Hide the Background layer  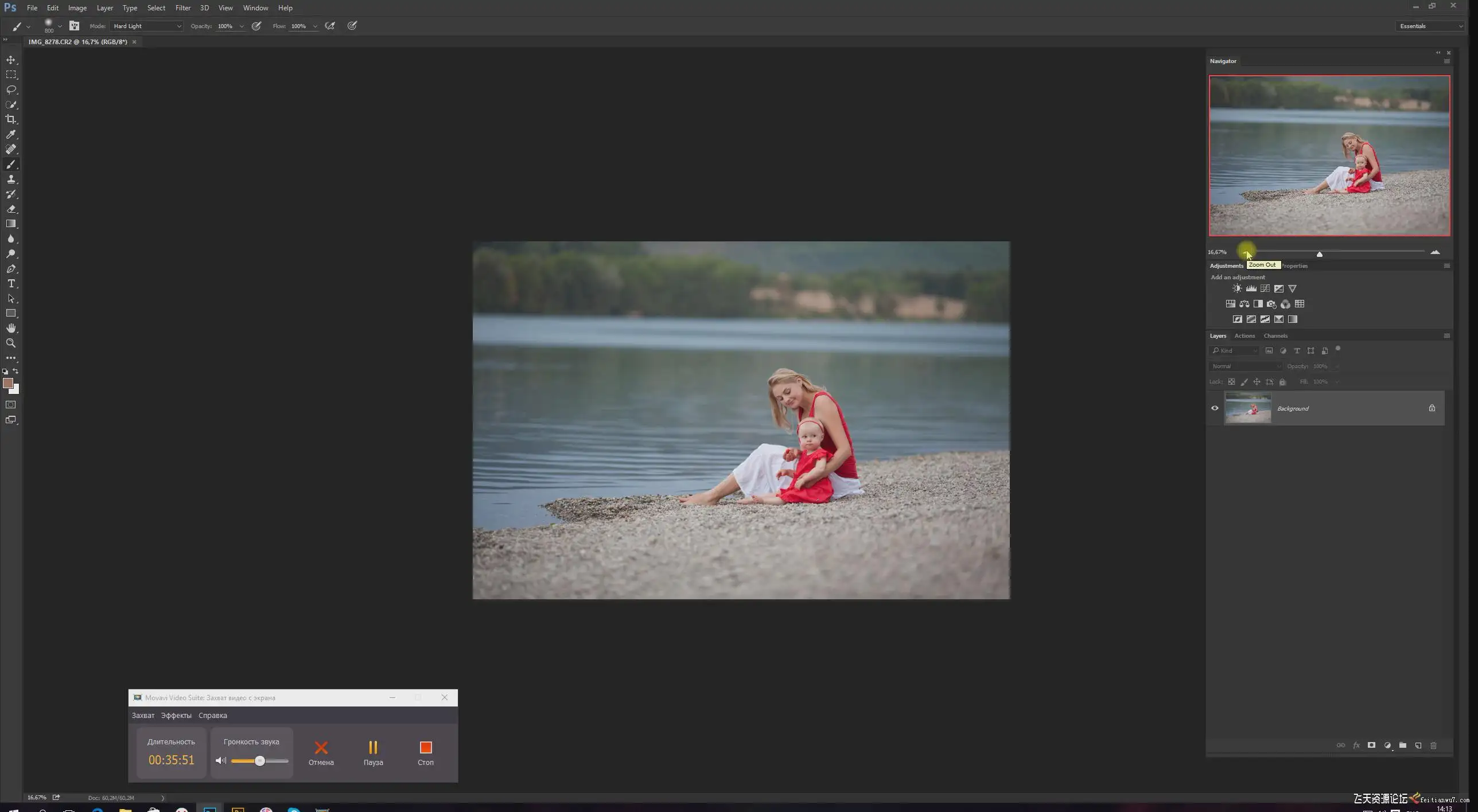pyautogui.click(x=1215, y=408)
